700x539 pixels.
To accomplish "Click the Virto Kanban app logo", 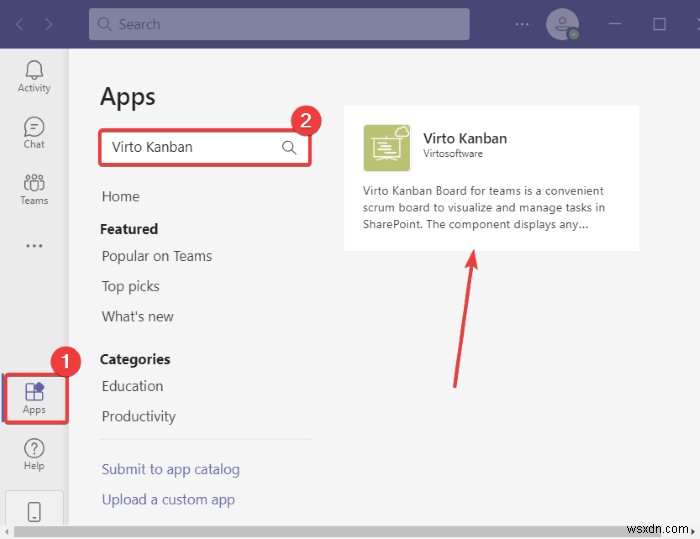I will [387, 147].
